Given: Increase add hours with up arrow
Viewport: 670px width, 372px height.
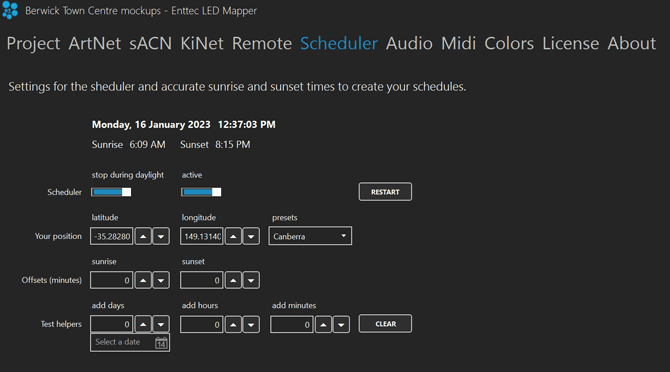Looking at the screenshot, I should pos(233,325).
